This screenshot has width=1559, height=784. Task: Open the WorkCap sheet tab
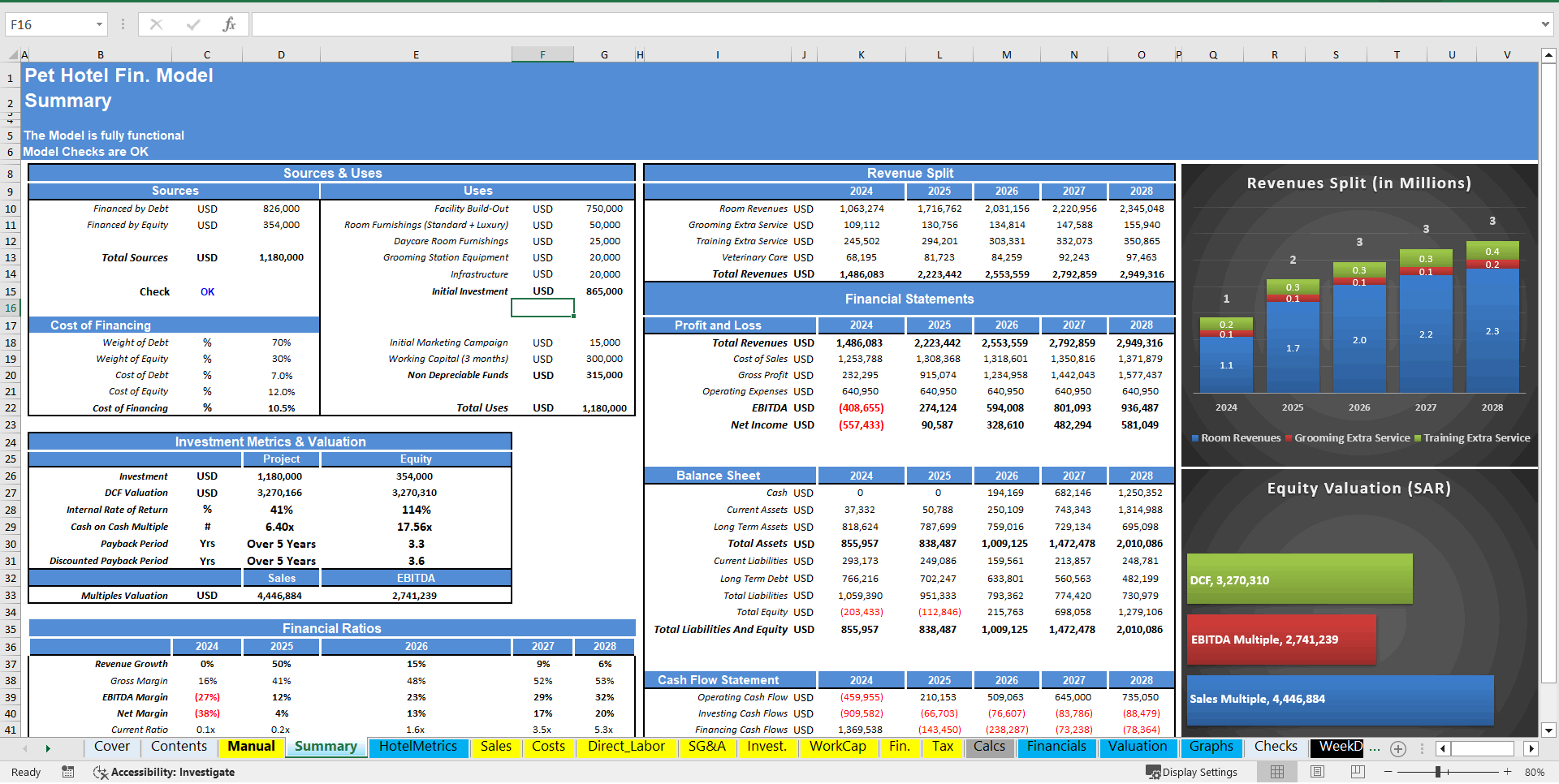click(837, 747)
